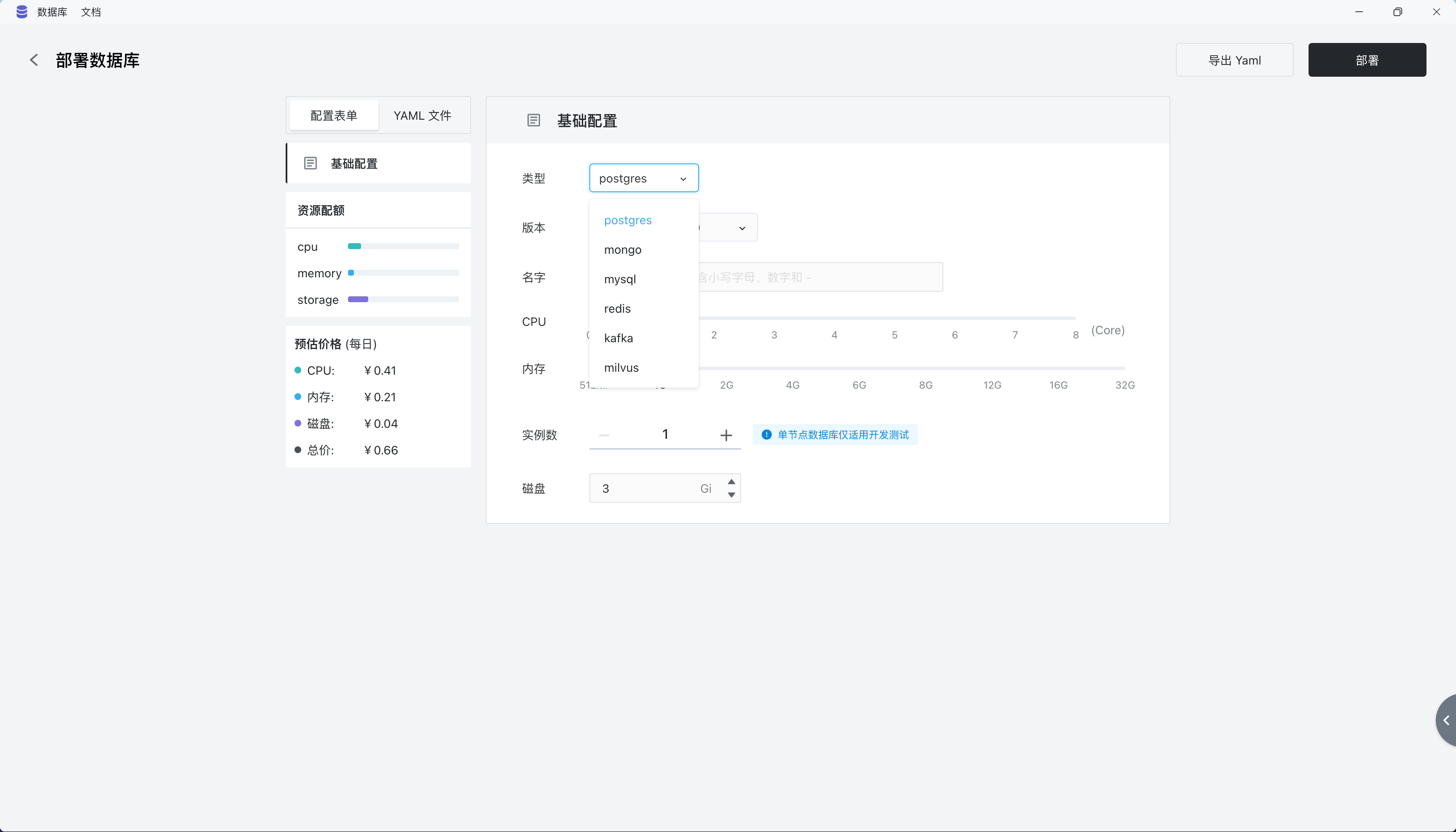This screenshot has height=832, width=1456.
Task: Click the back arrow beside 部署数据库
Action: point(34,60)
